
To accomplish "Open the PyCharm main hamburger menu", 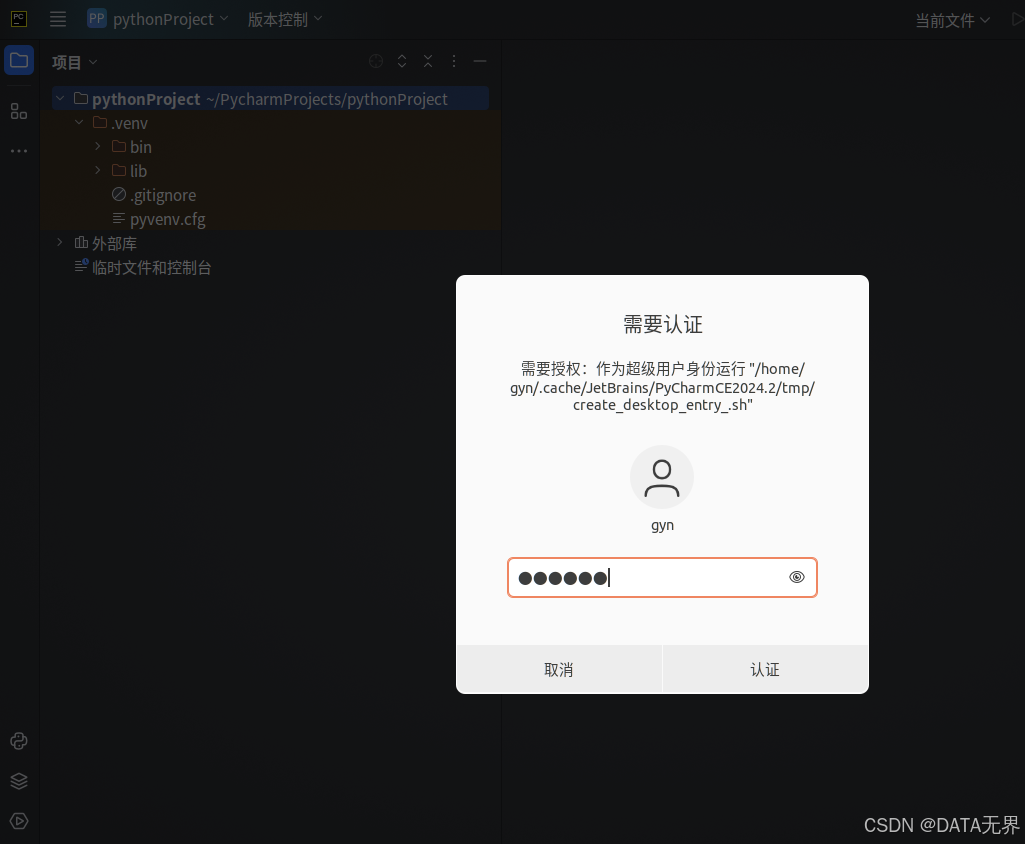I will click(58, 19).
